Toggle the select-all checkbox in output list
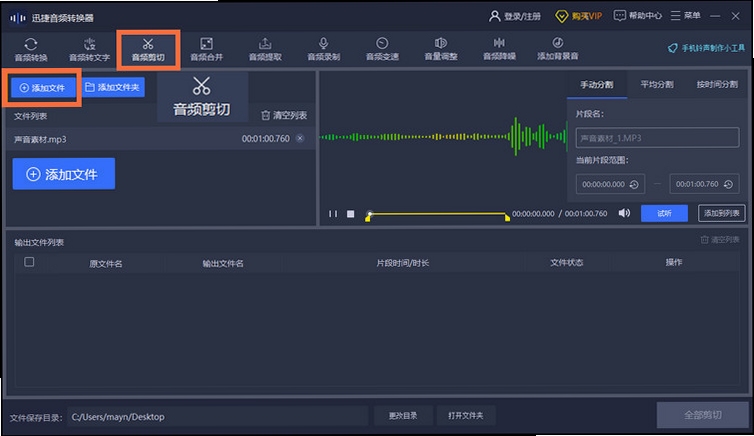 (x=29, y=262)
